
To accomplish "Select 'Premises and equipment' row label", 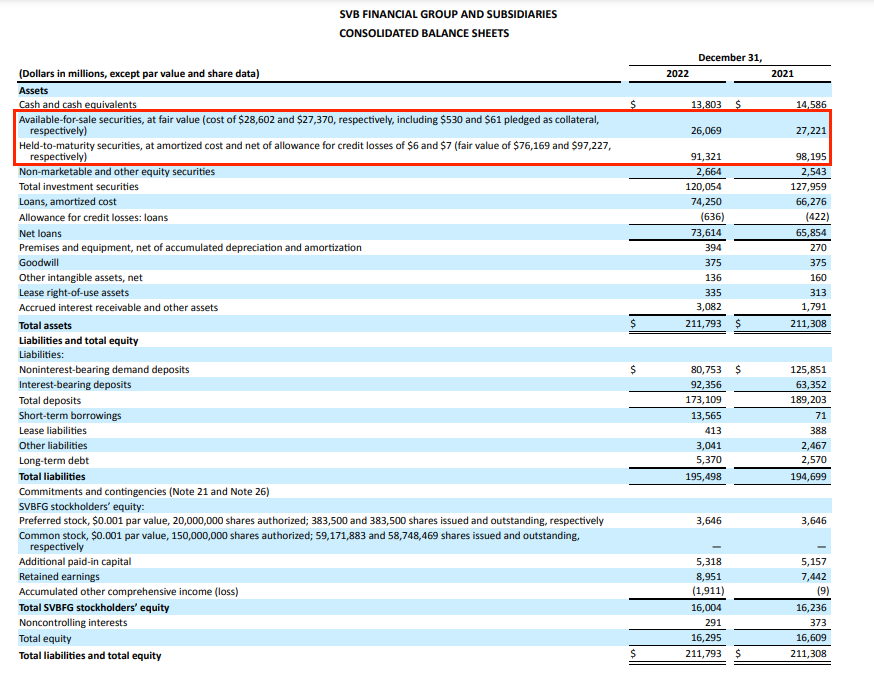I will click(190, 247).
